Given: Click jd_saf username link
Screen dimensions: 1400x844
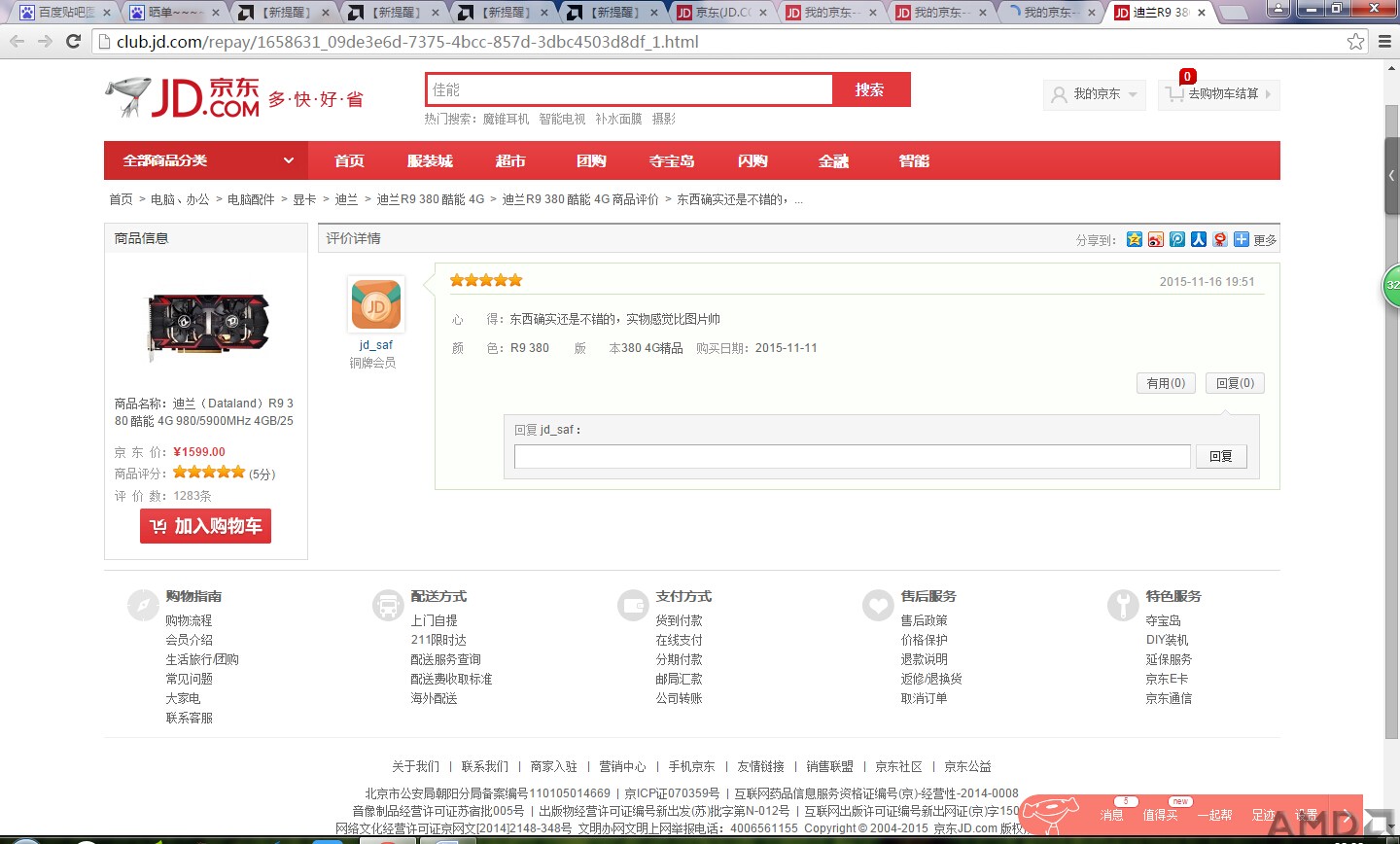Looking at the screenshot, I should (375, 344).
